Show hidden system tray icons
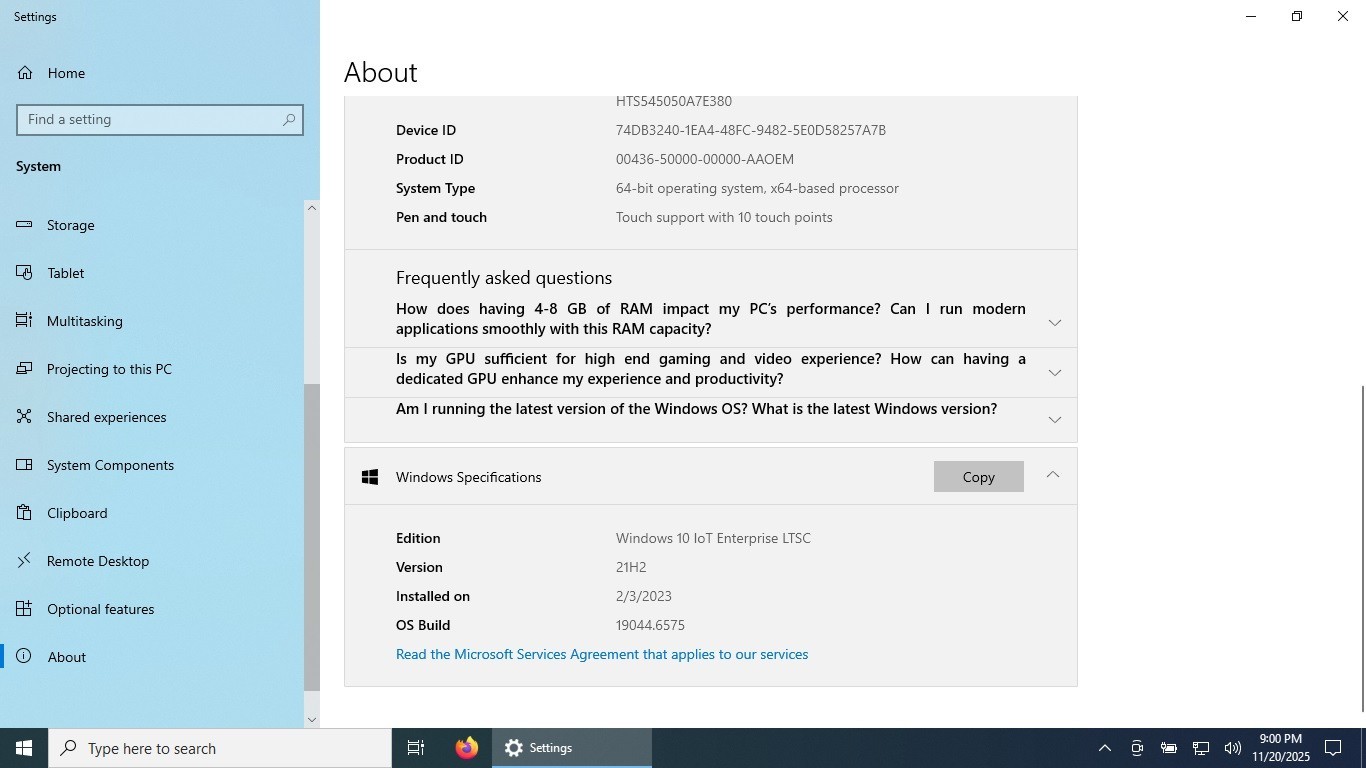 [x=1105, y=748]
